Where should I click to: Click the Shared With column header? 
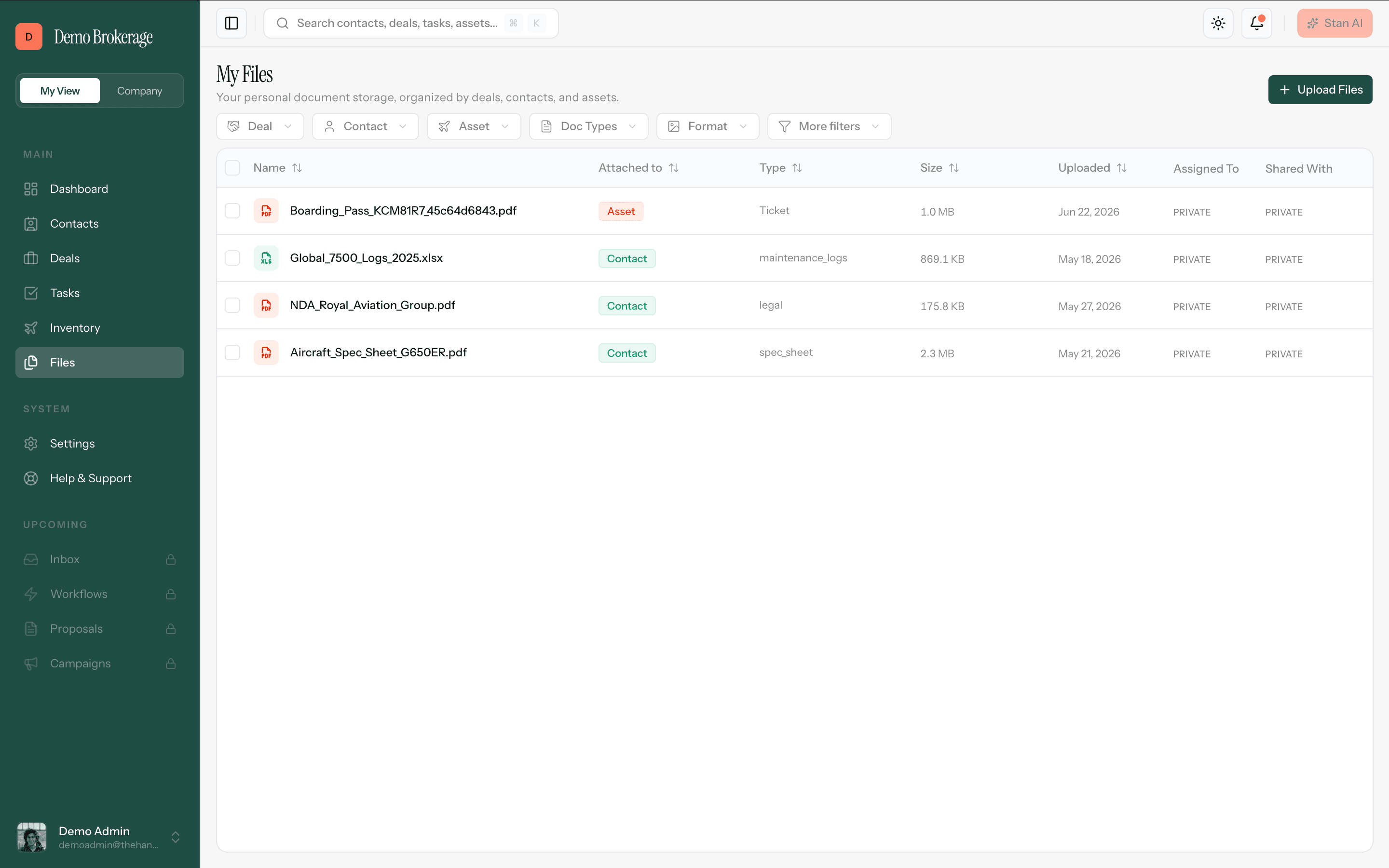1298,169
